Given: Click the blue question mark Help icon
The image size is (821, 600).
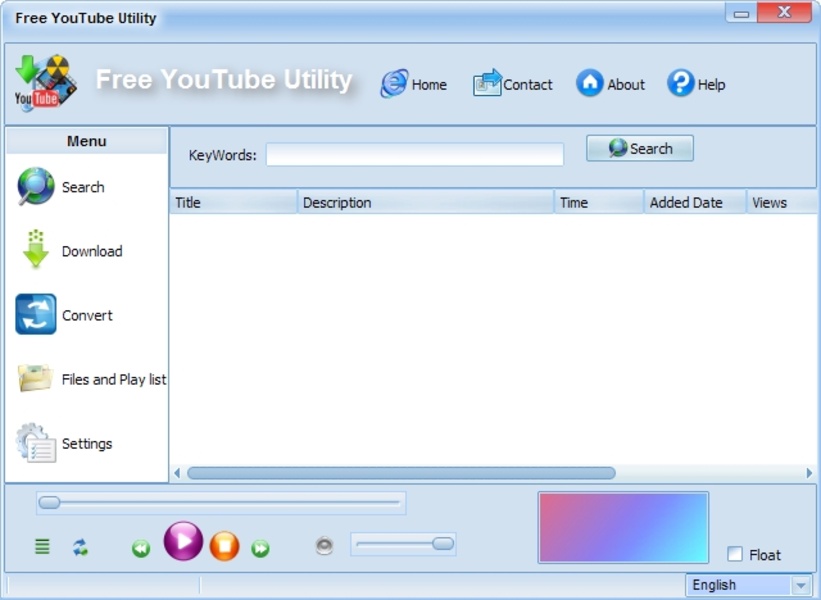Looking at the screenshot, I should [681, 83].
